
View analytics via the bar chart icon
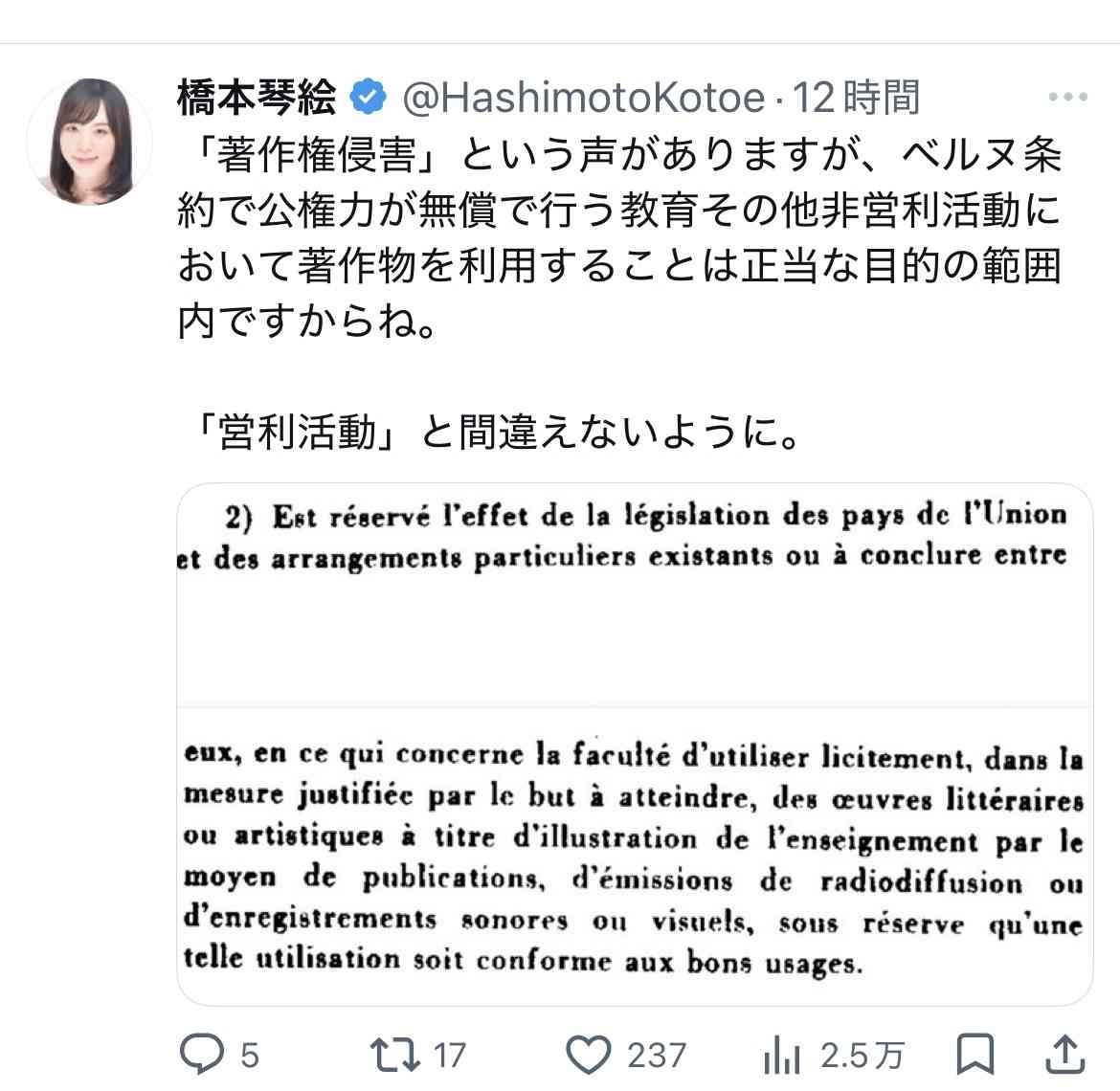click(x=781, y=1056)
